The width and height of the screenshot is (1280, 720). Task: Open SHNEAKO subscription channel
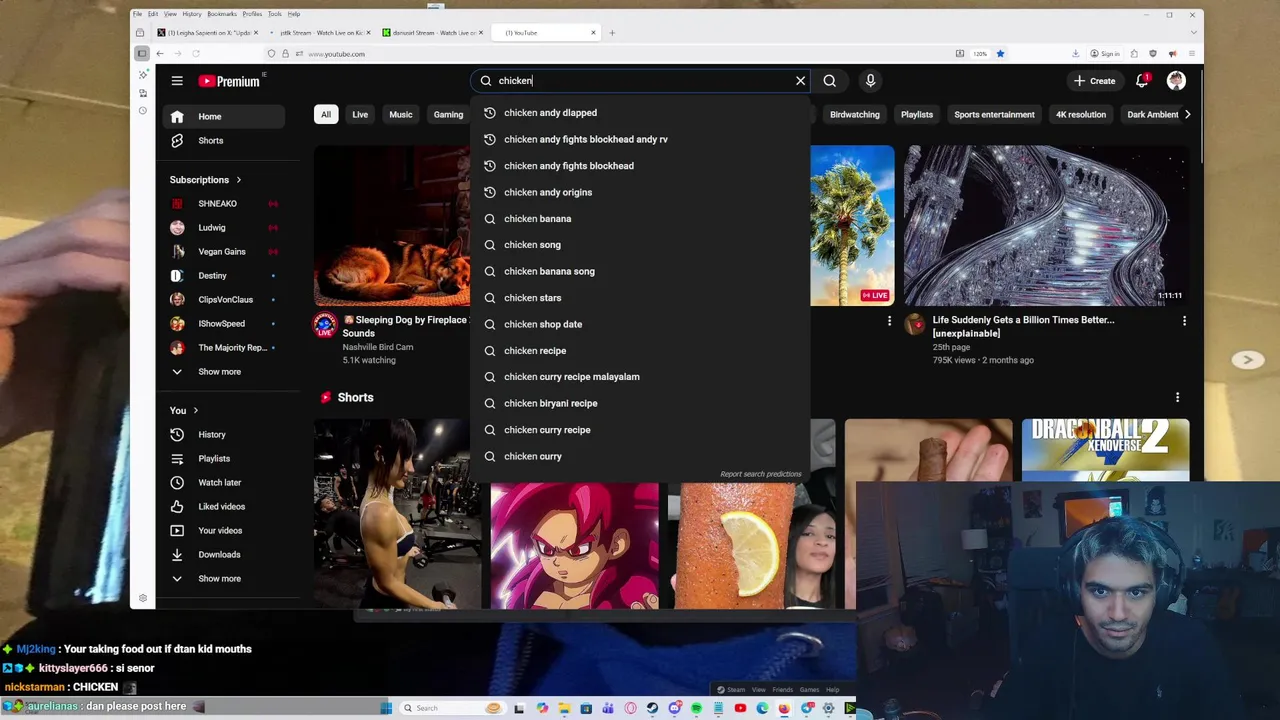click(x=224, y=204)
